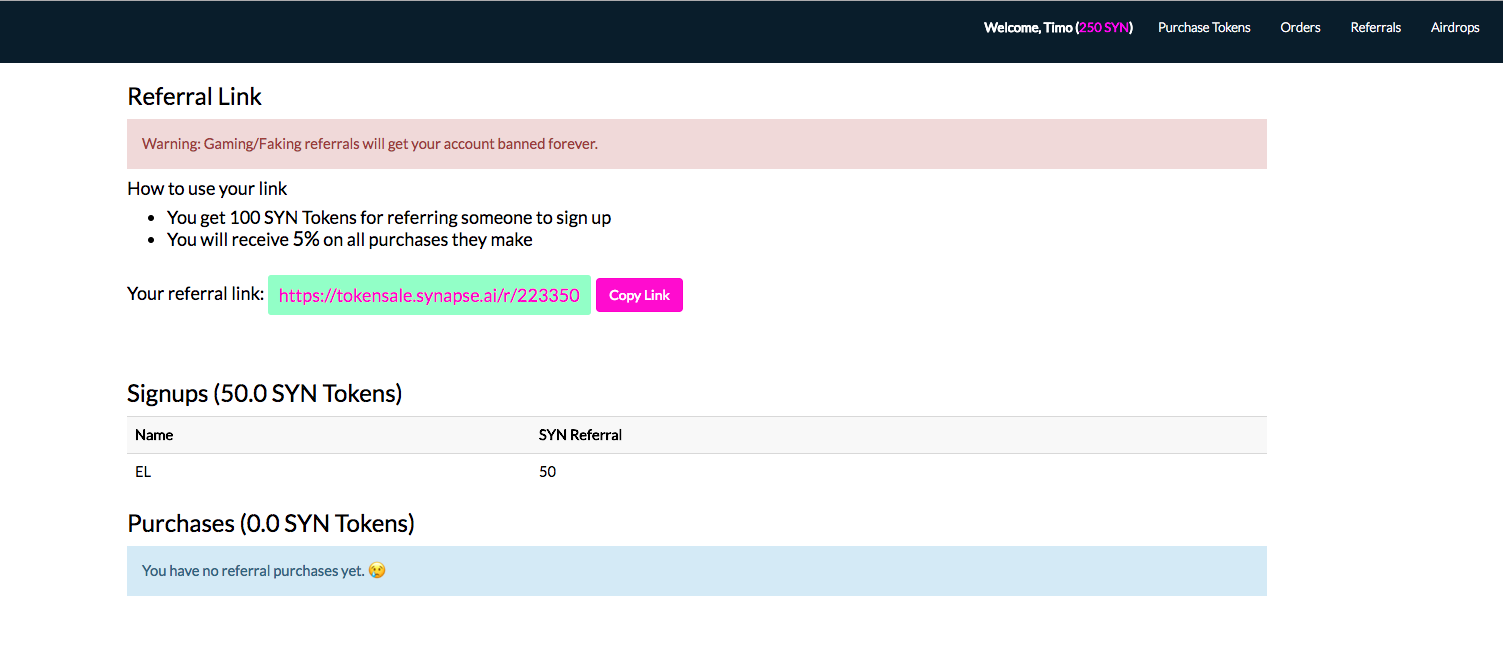The height and width of the screenshot is (652, 1503).
Task: Click the gaming/faking referrals warning banner
Action: 697,144
